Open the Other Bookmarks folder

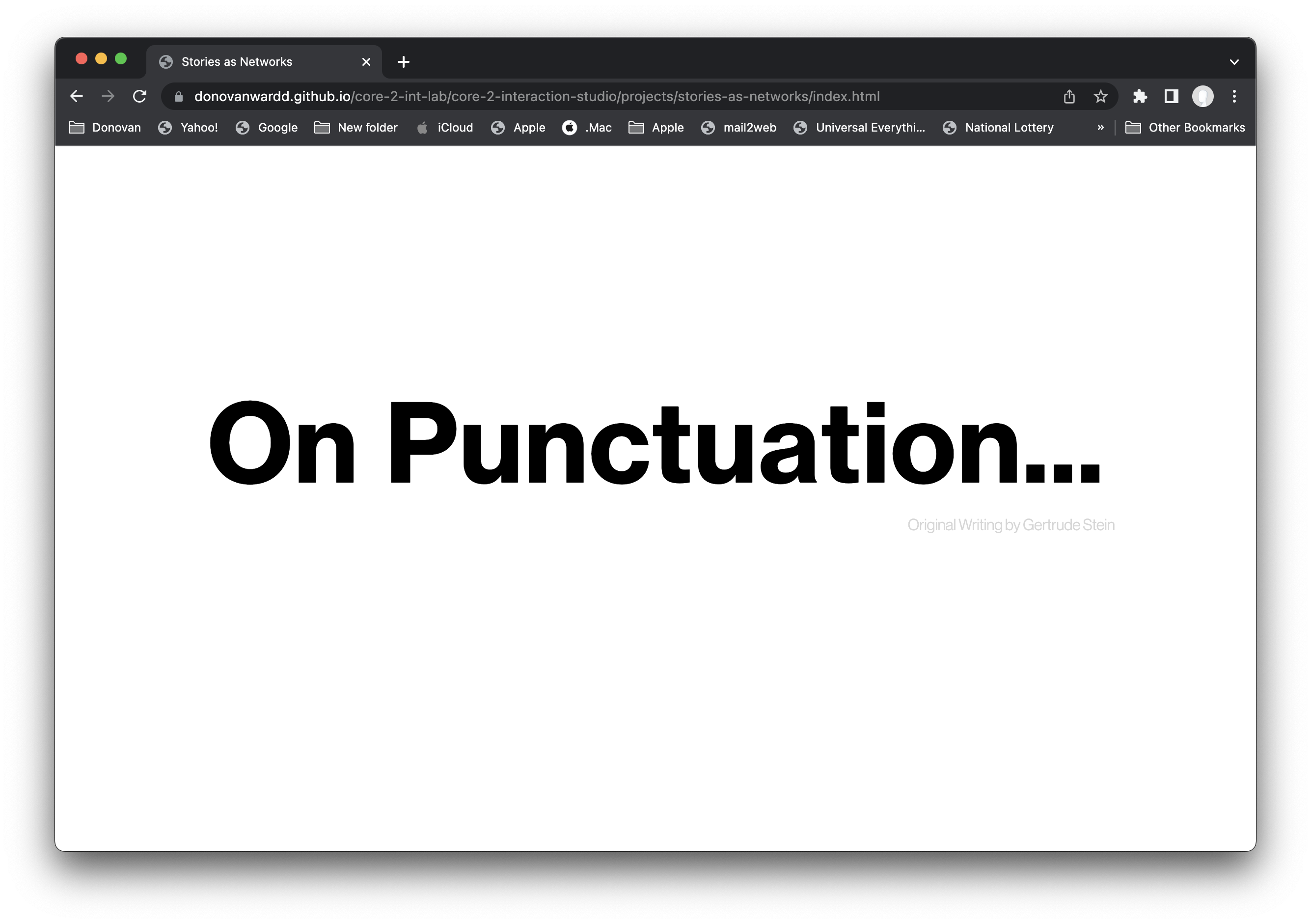pos(1185,127)
